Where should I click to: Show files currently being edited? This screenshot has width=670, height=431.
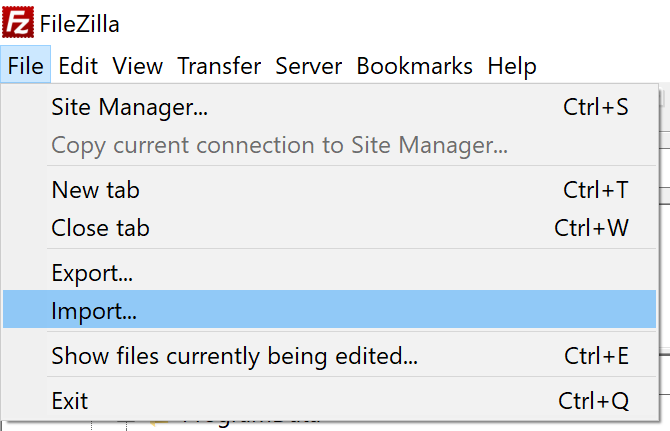point(329,355)
